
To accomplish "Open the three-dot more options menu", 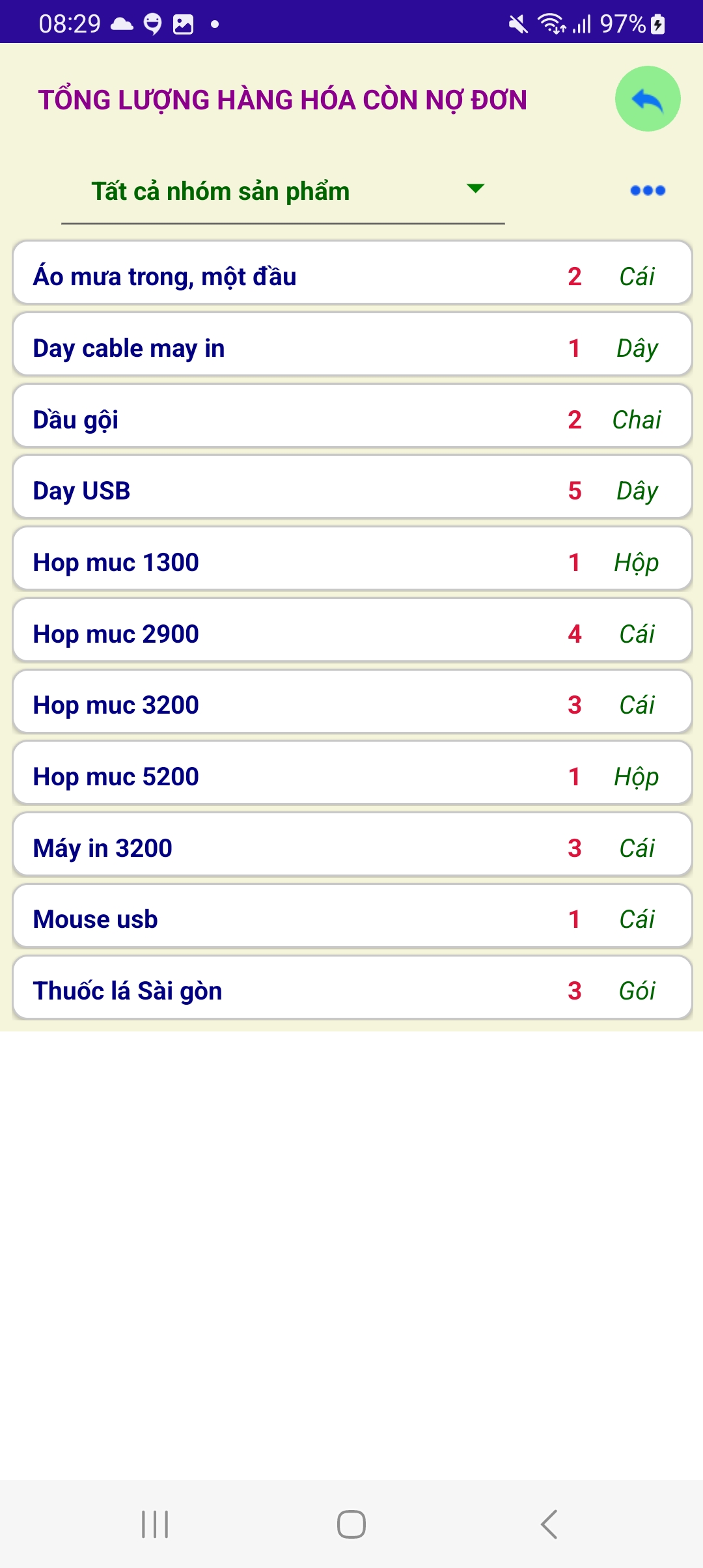I will (648, 191).
